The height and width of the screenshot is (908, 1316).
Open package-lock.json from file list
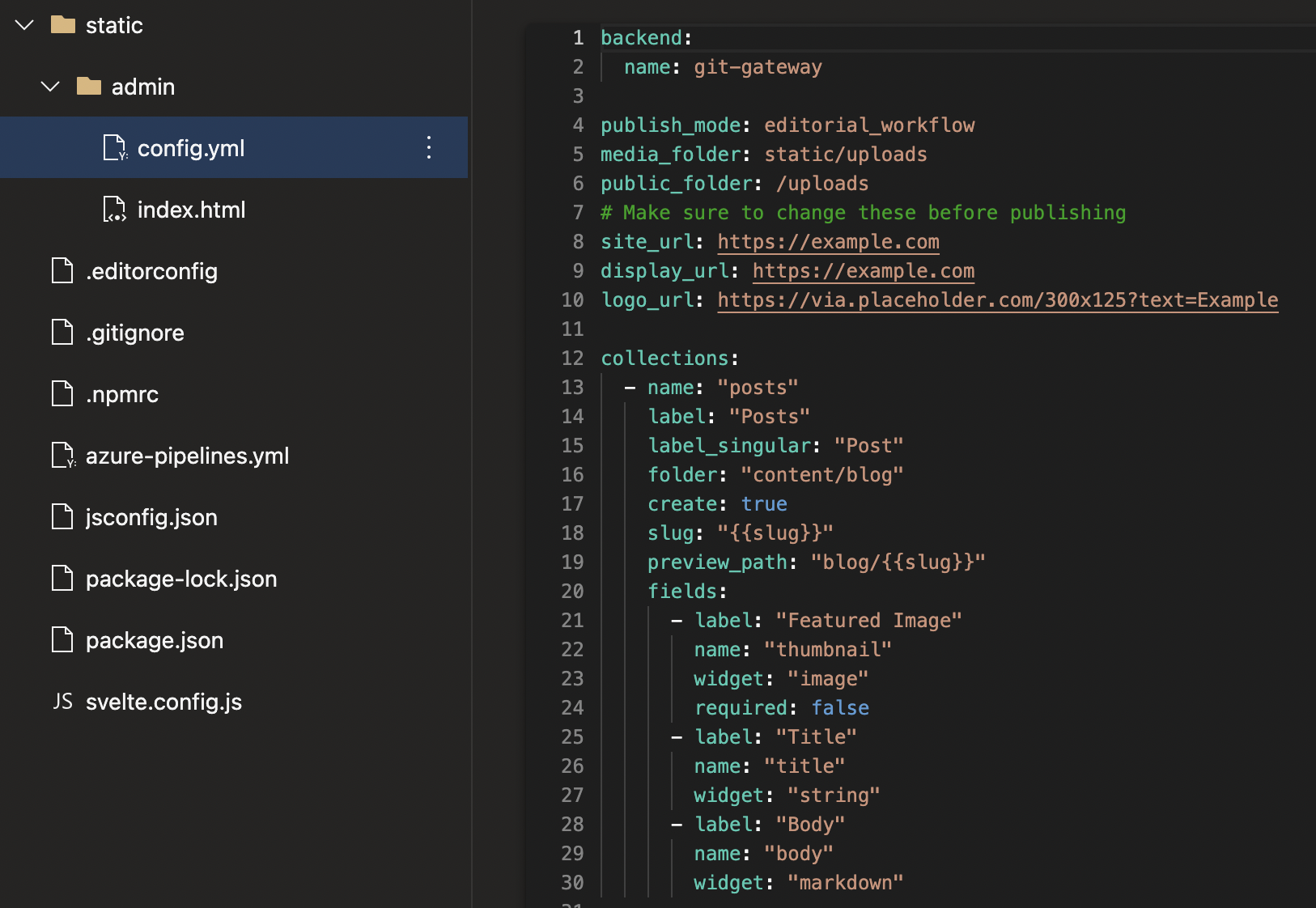click(180, 579)
